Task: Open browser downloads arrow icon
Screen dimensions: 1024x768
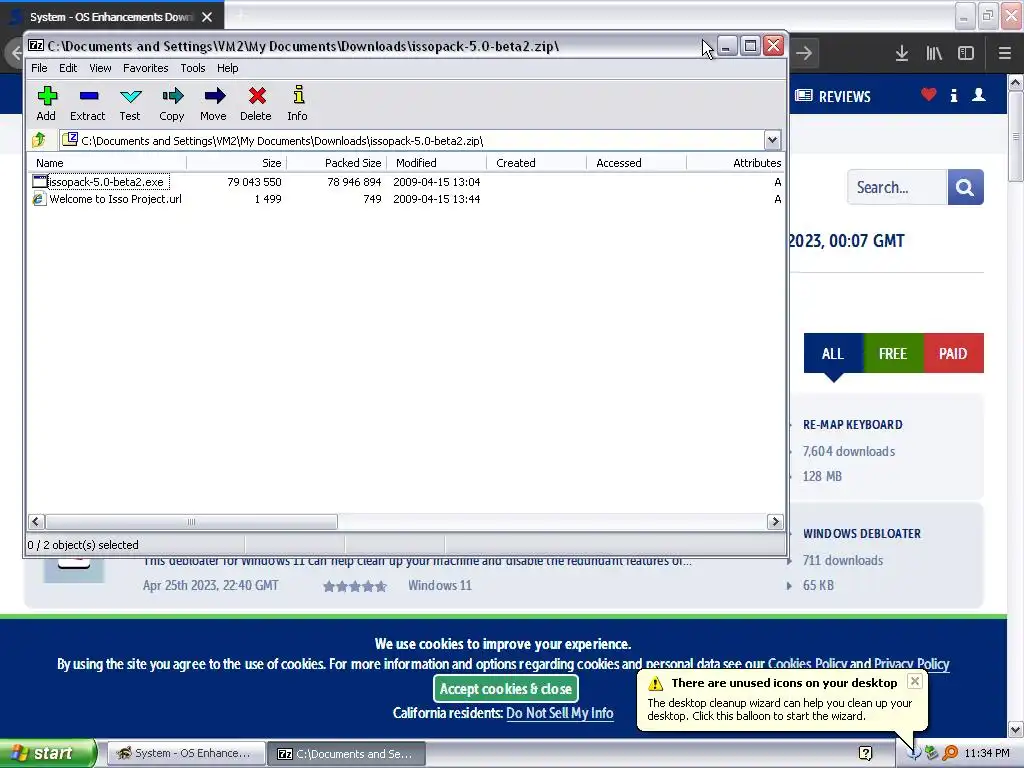Action: (901, 54)
